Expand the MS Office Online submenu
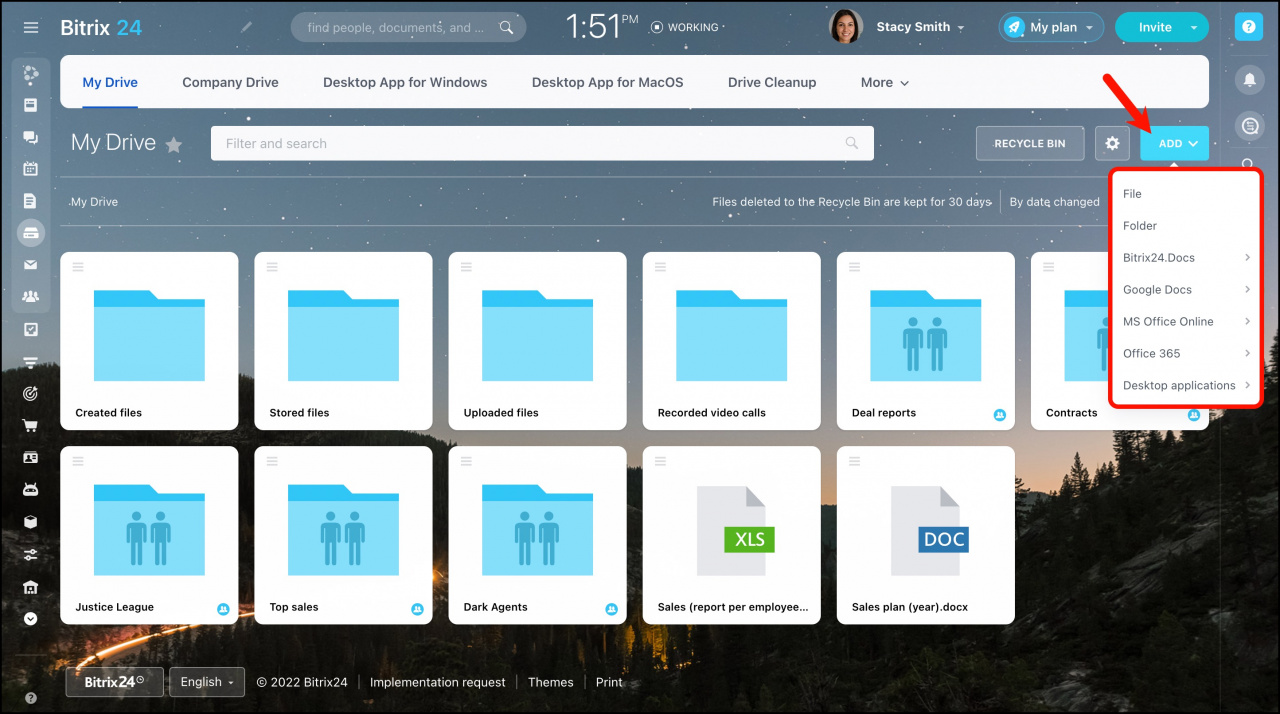 (1186, 322)
